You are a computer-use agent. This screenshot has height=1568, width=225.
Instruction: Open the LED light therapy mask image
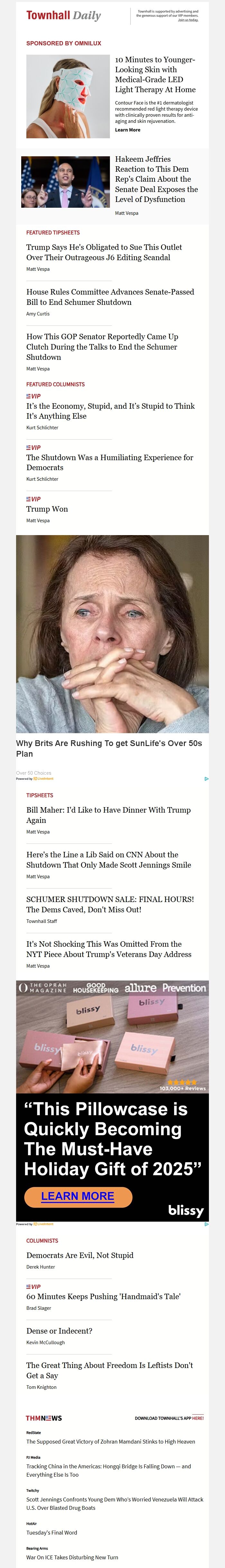pyautogui.click(x=68, y=96)
